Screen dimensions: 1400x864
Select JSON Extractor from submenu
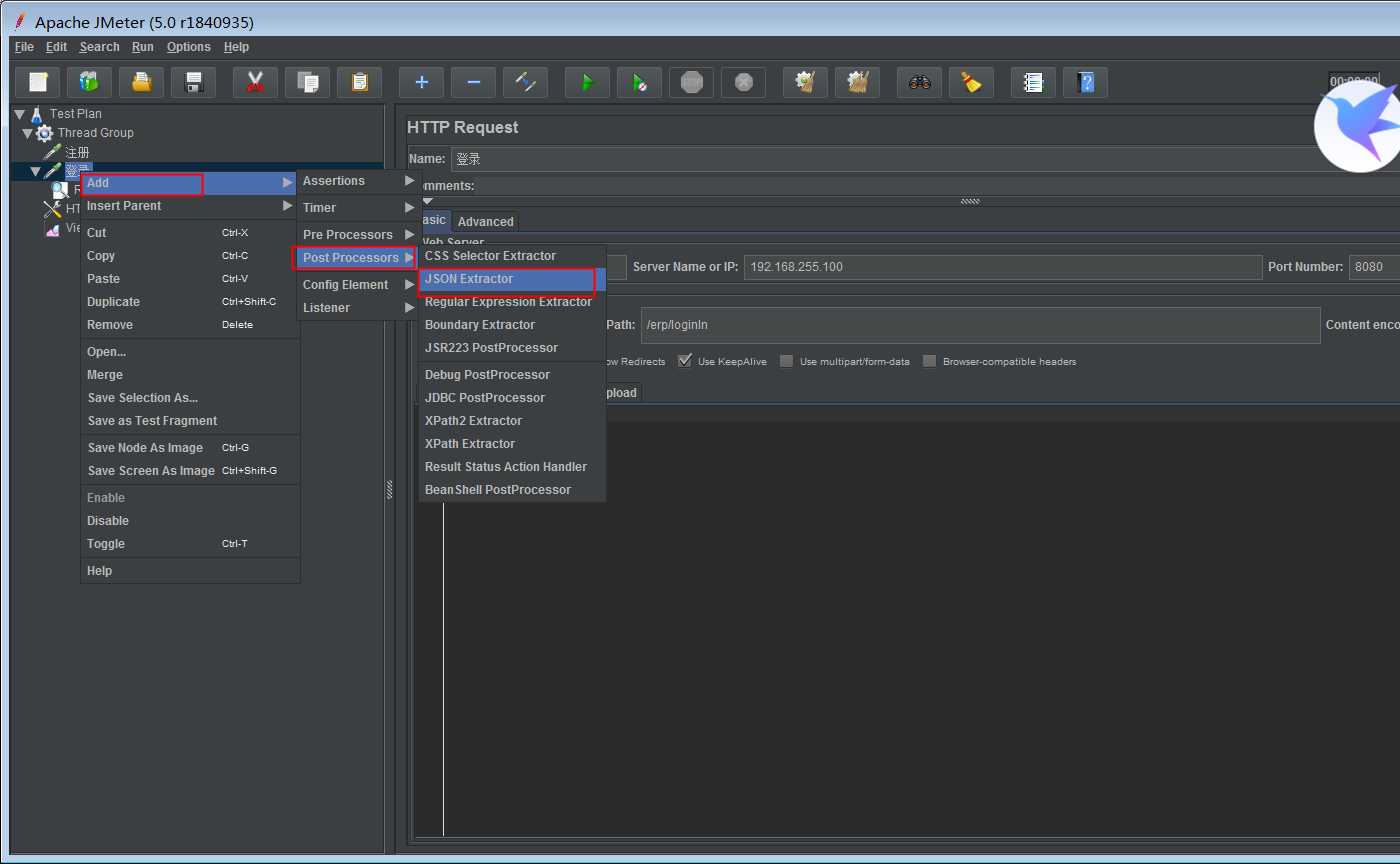(512, 279)
